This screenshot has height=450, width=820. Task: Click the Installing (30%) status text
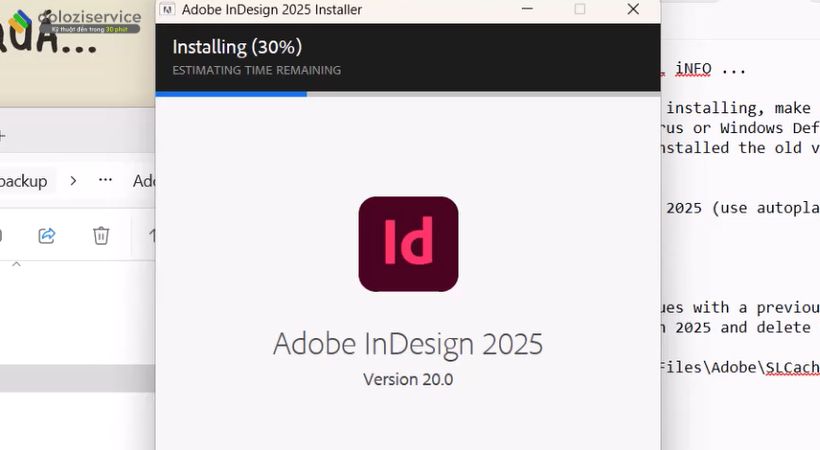click(x=237, y=47)
